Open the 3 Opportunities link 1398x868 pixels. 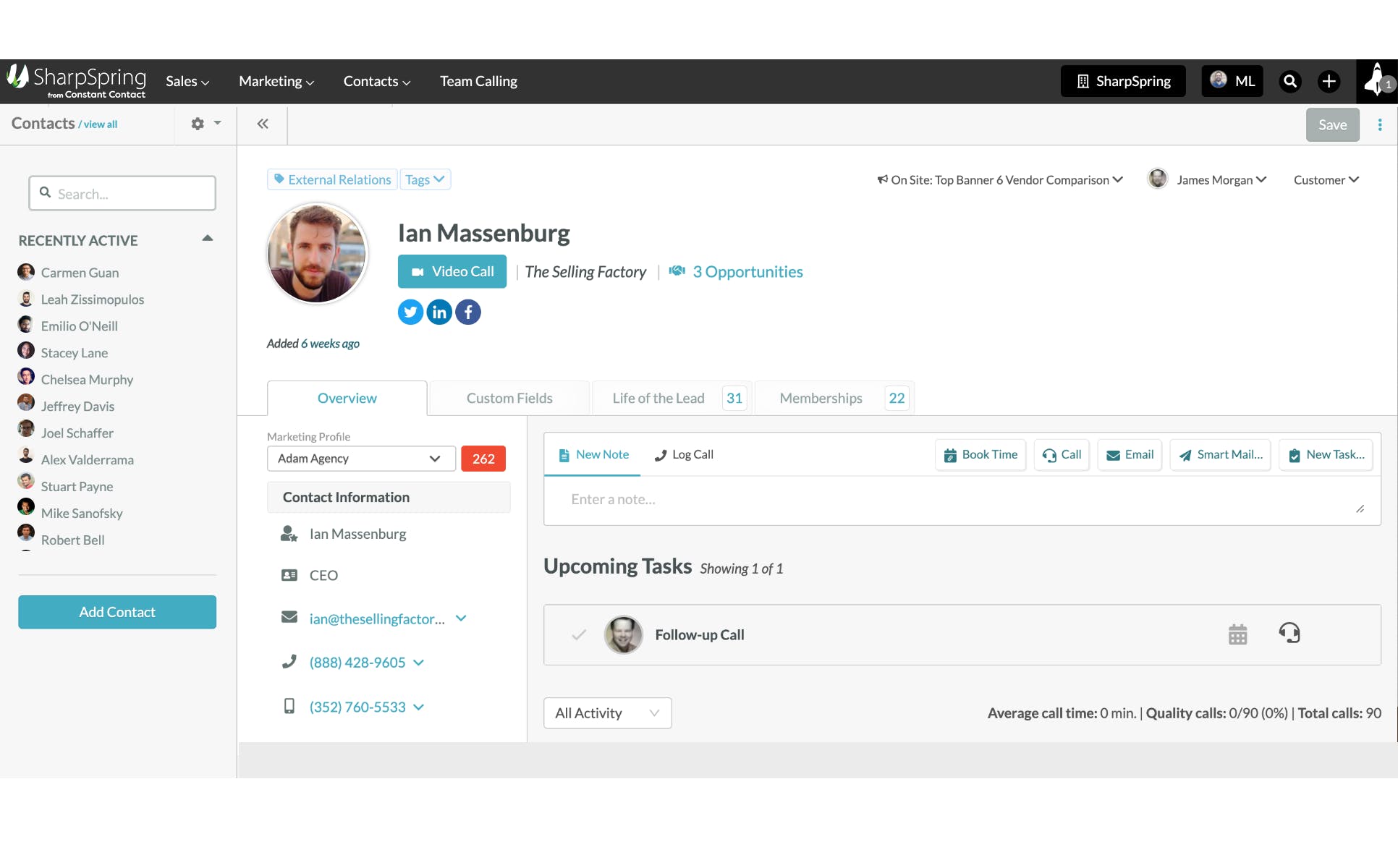pos(747,272)
